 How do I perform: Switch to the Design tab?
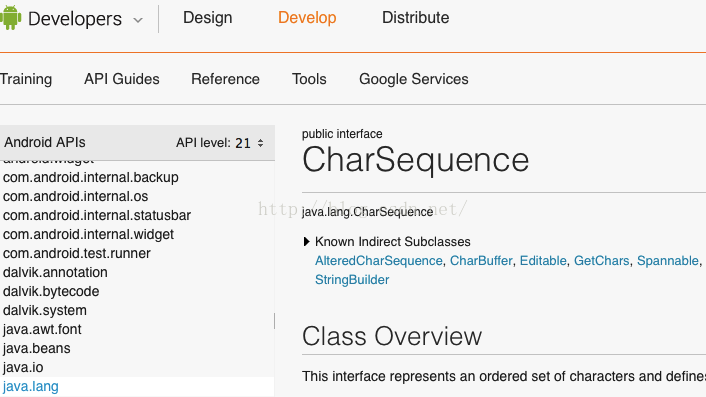click(208, 18)
